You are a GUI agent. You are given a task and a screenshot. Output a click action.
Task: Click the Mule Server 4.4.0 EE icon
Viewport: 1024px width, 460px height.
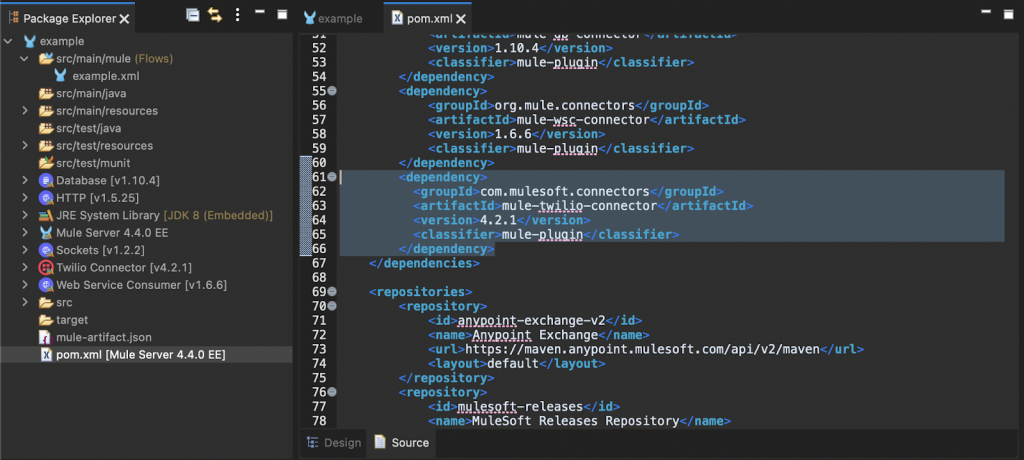(46, 233)
